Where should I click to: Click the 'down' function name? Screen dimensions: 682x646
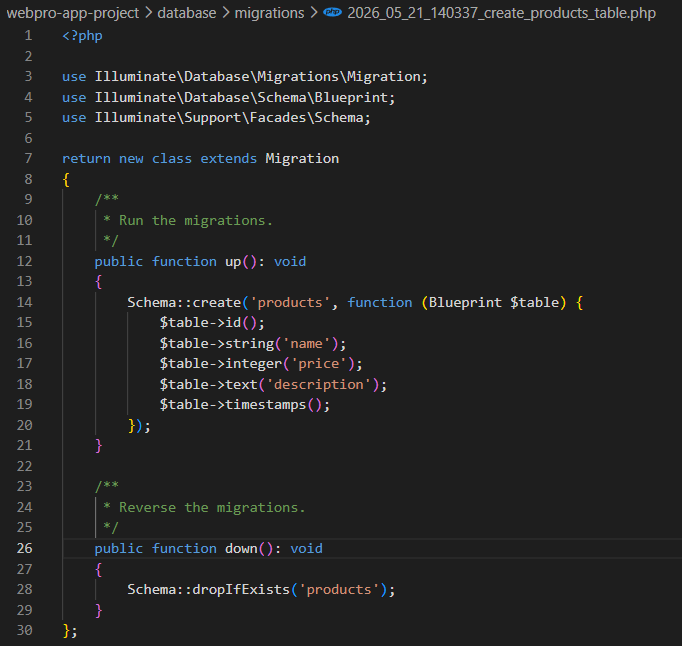pyautogui.click(x=241, y=549)
